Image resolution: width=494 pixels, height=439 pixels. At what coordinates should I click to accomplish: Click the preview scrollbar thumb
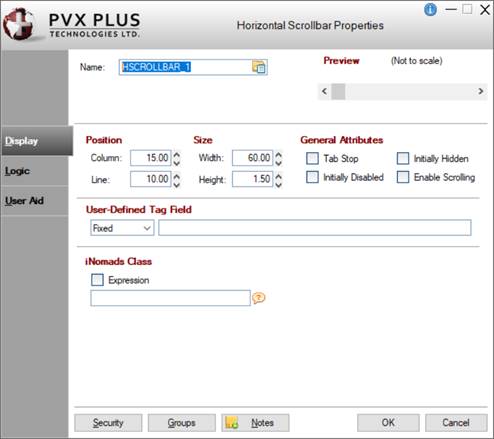pyautogui.click(x=338, y=91)
